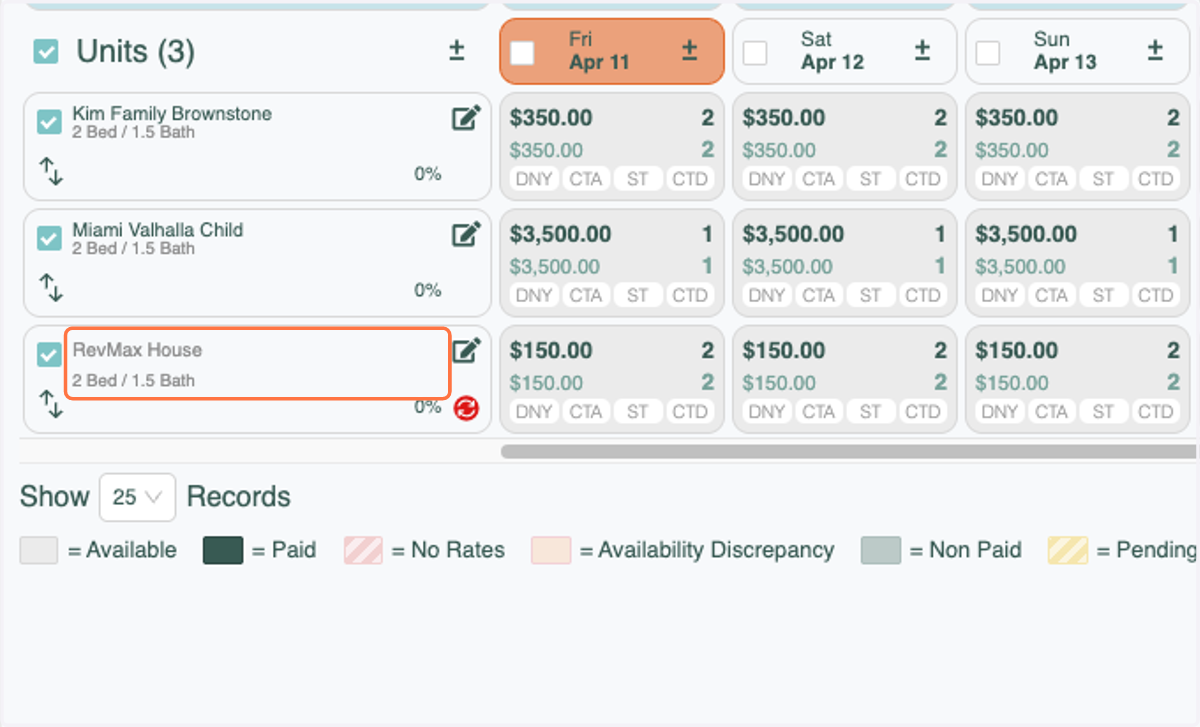Screen dimensions: 1200x727
Task: Click red sync icon on RevMax House
Action: coord(465,407)
